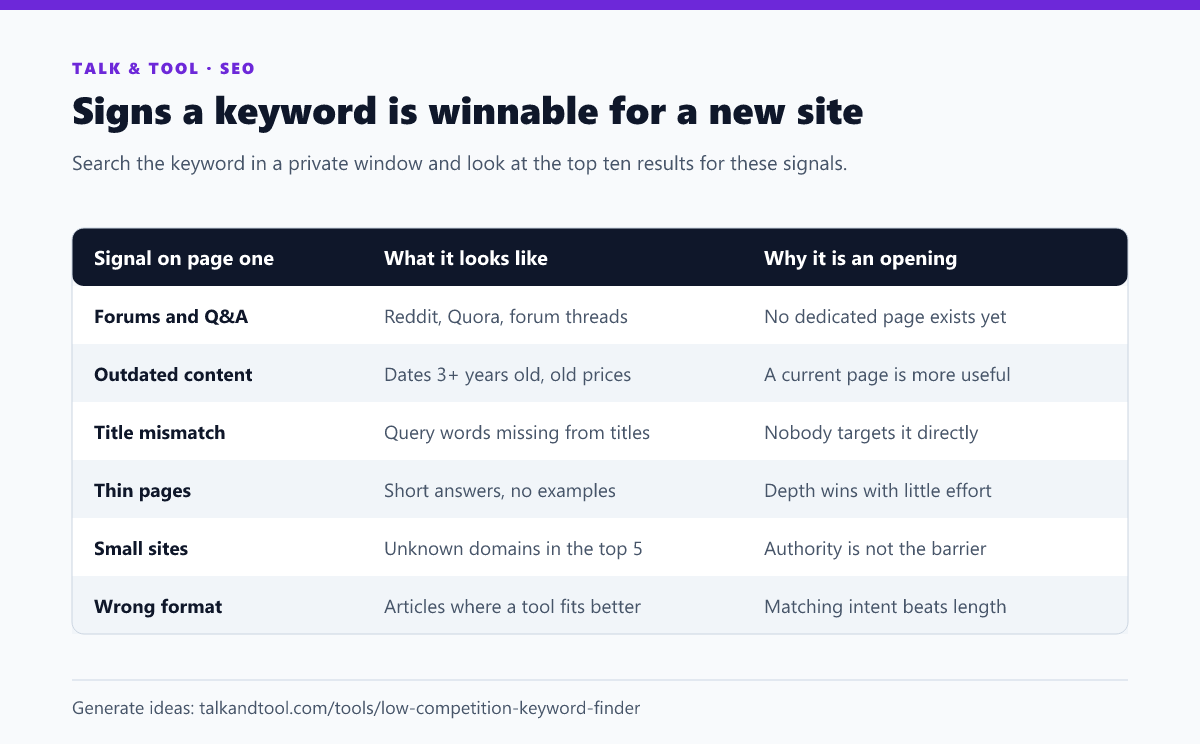This screenshot has height=744, width=1200.
Task: Select the 'Wrong format' cell
Action: [x=158, y=606]
